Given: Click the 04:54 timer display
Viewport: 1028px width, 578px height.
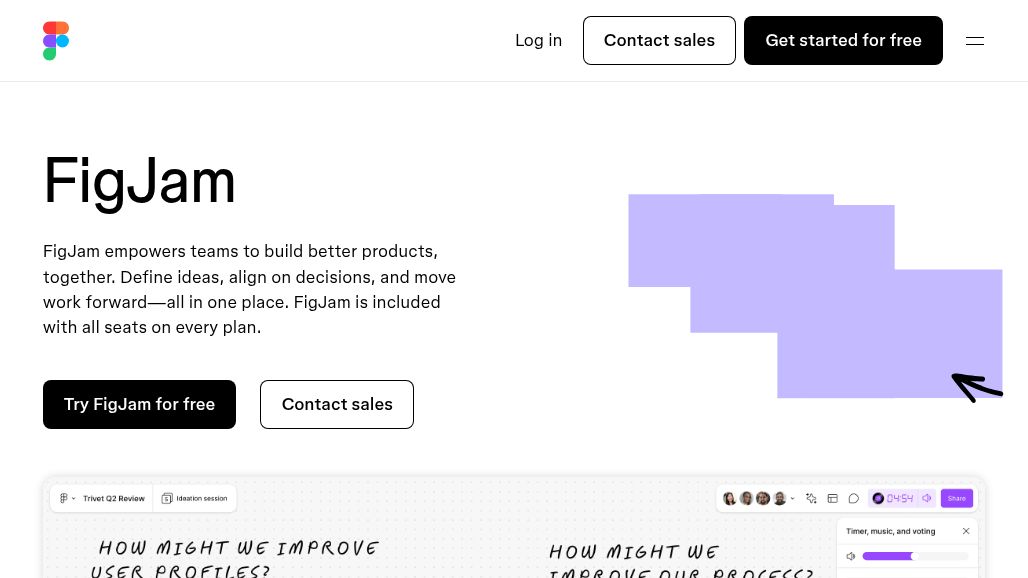Looking at the screenshot, I should [899, 498].
